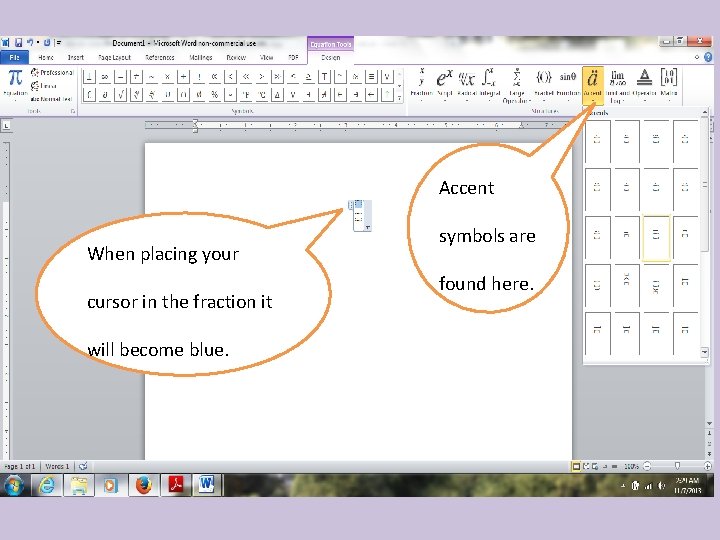Insert the degrees Fahrenheit symbol

pos(246,95)
